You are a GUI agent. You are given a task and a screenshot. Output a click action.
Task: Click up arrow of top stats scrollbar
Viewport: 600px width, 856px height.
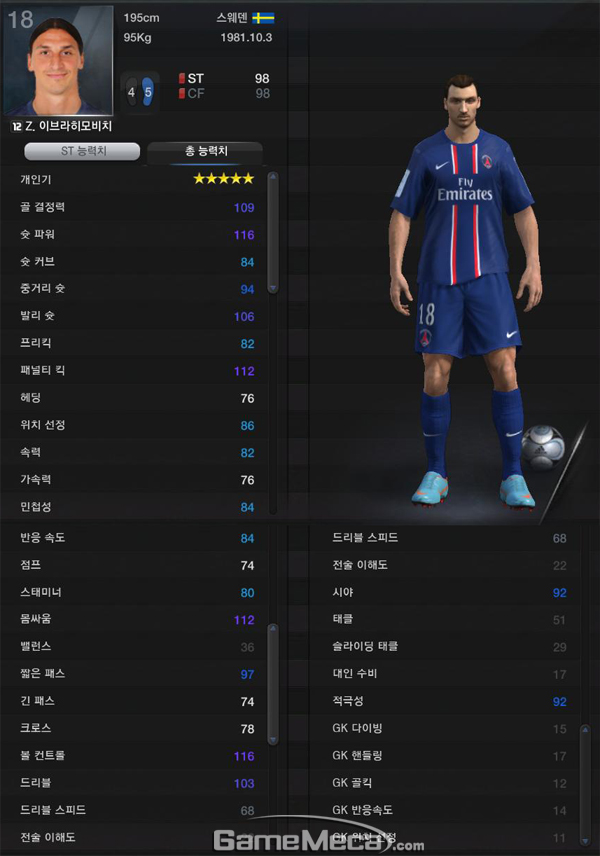pos(273,177)
